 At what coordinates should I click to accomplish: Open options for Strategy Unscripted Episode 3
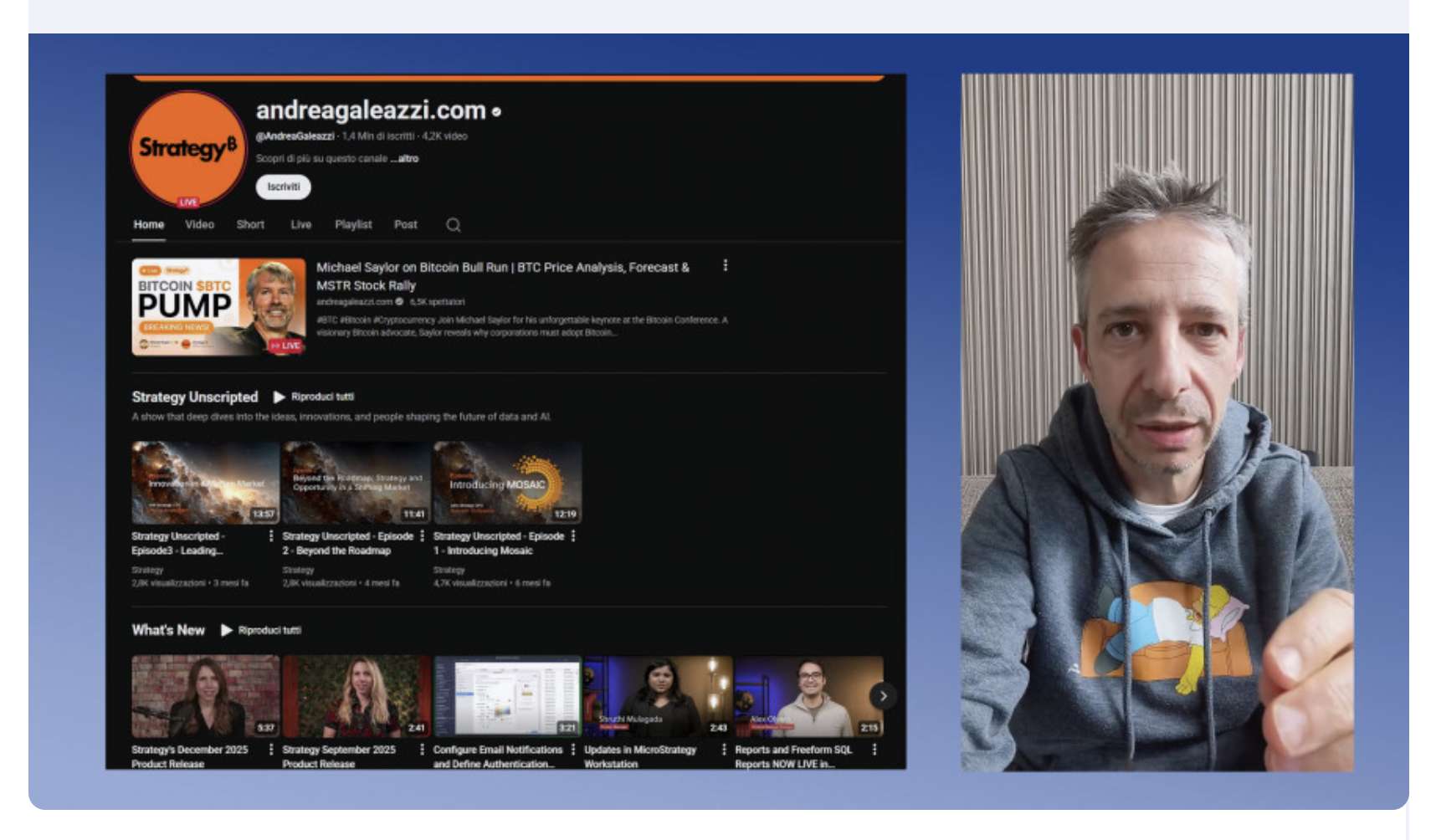click(270, 536)
